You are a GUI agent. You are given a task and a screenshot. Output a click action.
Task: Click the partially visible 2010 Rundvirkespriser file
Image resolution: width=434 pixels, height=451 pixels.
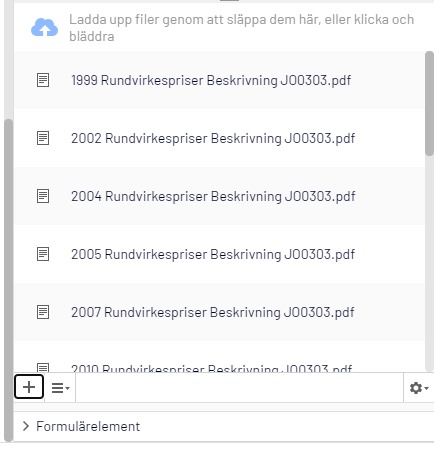tap(211, 368)
